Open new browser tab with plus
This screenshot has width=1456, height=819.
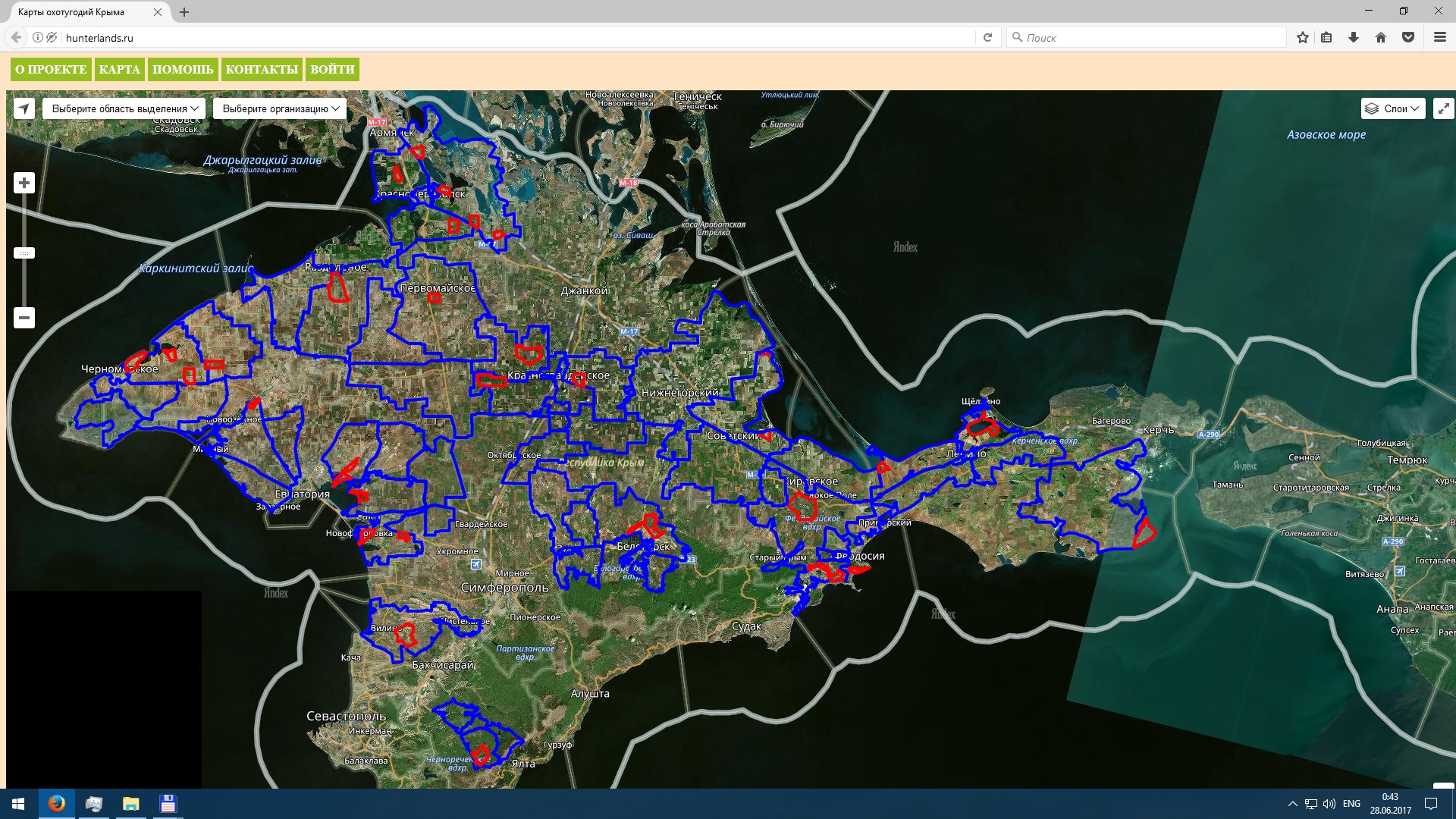pos(184,12)
